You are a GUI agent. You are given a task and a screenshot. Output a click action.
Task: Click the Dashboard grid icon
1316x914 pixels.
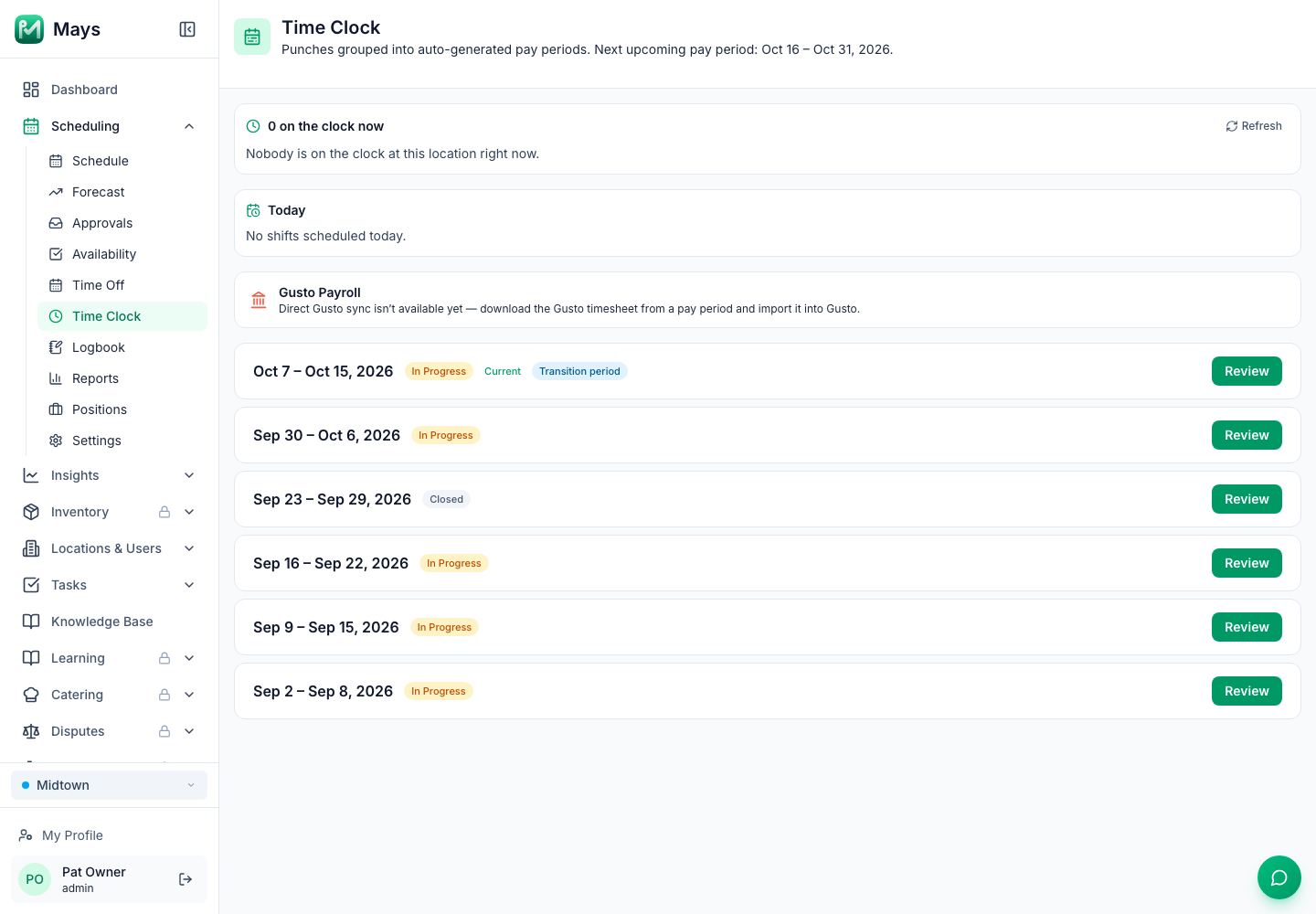31,90
